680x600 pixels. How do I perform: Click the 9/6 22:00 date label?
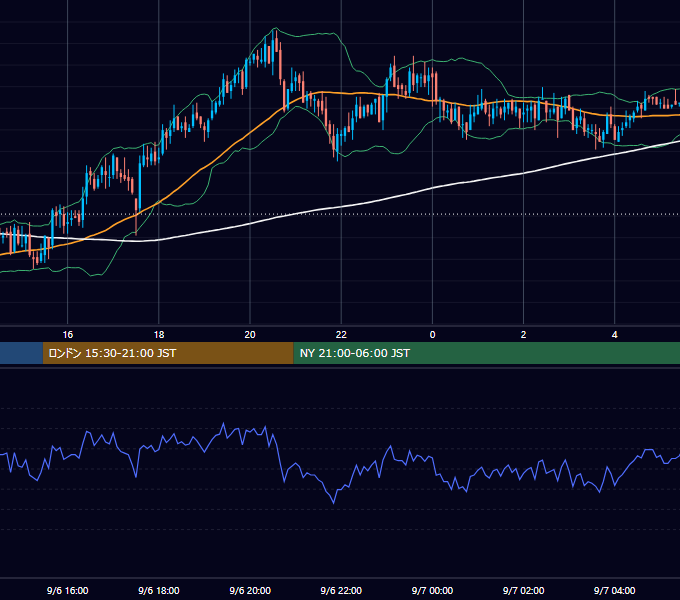click(341, 590)
